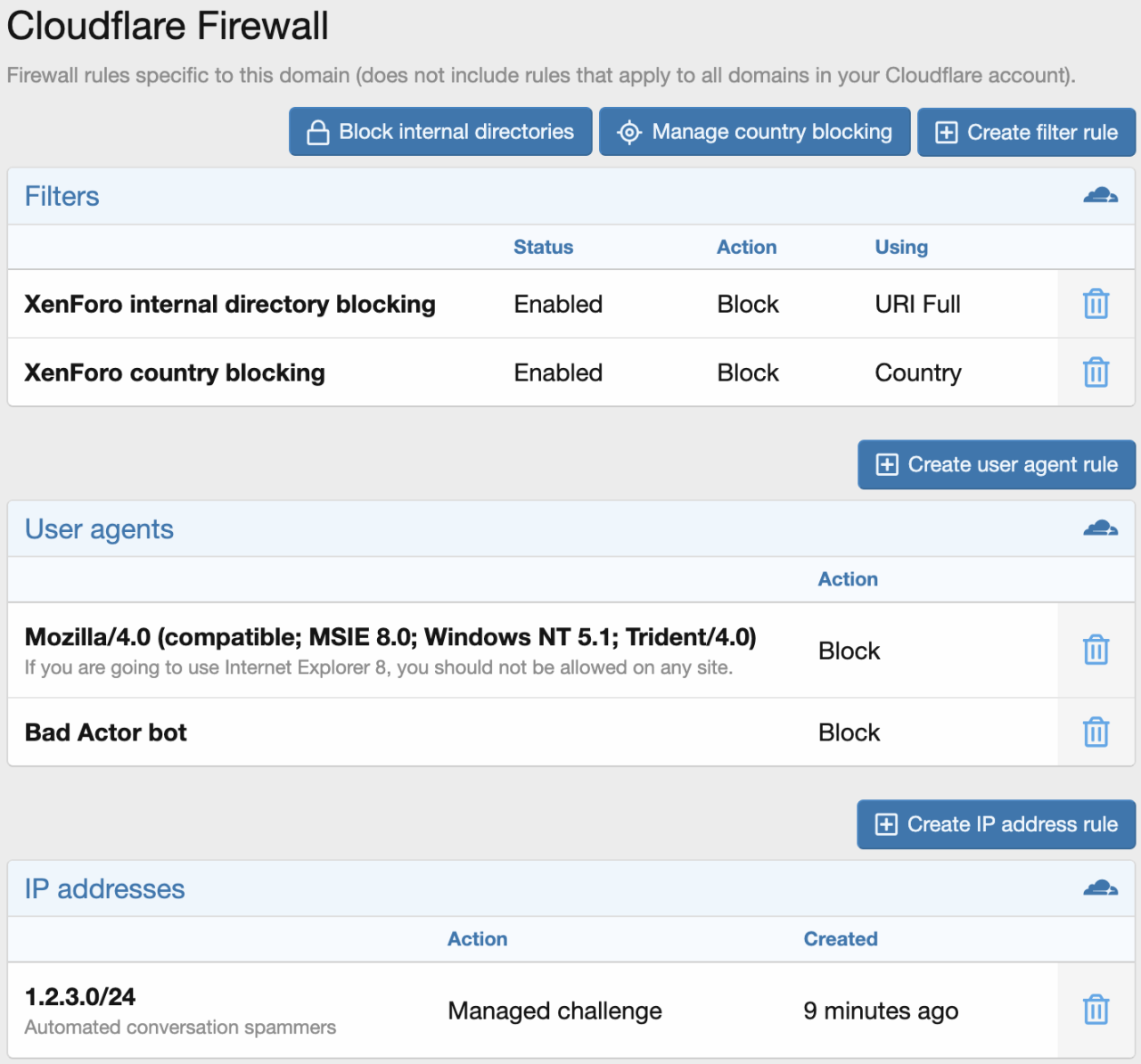1141x1064 pixels.
Task: Open the IP addresses panel header
Action: tap(104, 888)
